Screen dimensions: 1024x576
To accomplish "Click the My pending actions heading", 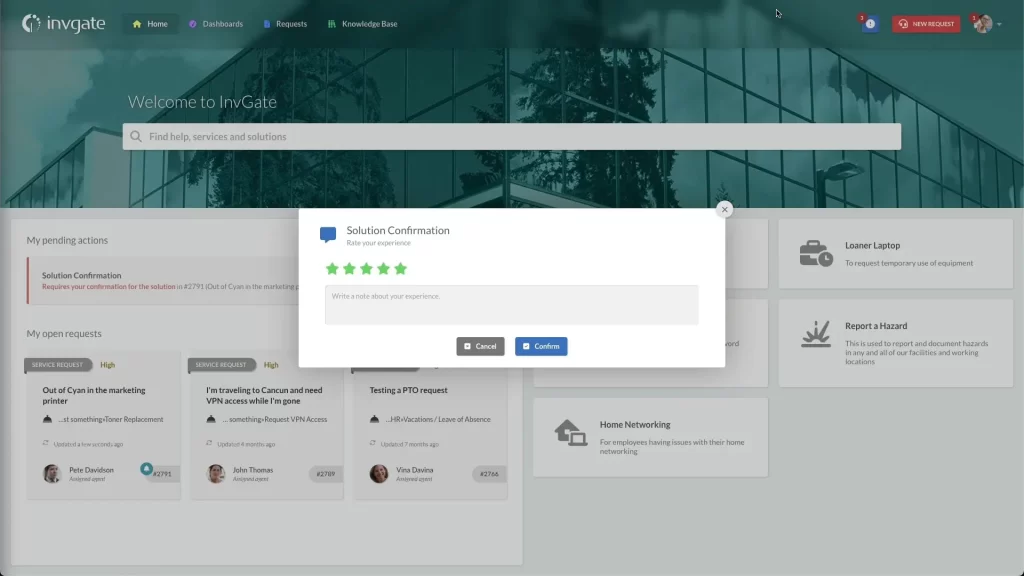I will (67, 240).
